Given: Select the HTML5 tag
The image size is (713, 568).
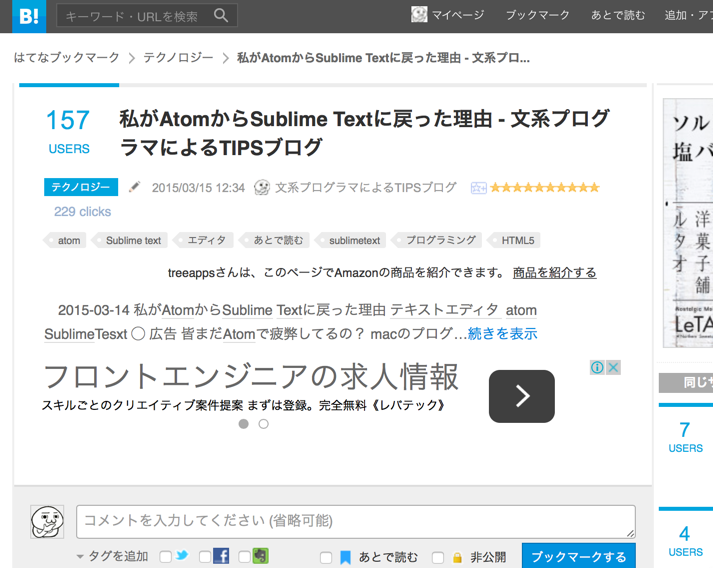Looking at the screenshot, I should (x=514, y=240).
